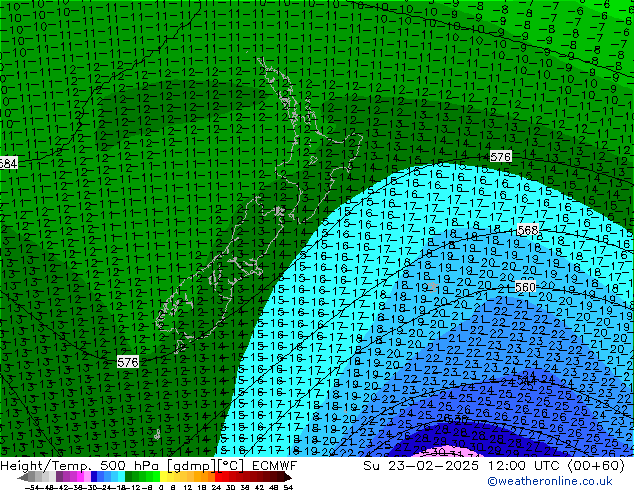Select the dark blue swatch in the legend
634x490 pixels.
click(94, 477)
